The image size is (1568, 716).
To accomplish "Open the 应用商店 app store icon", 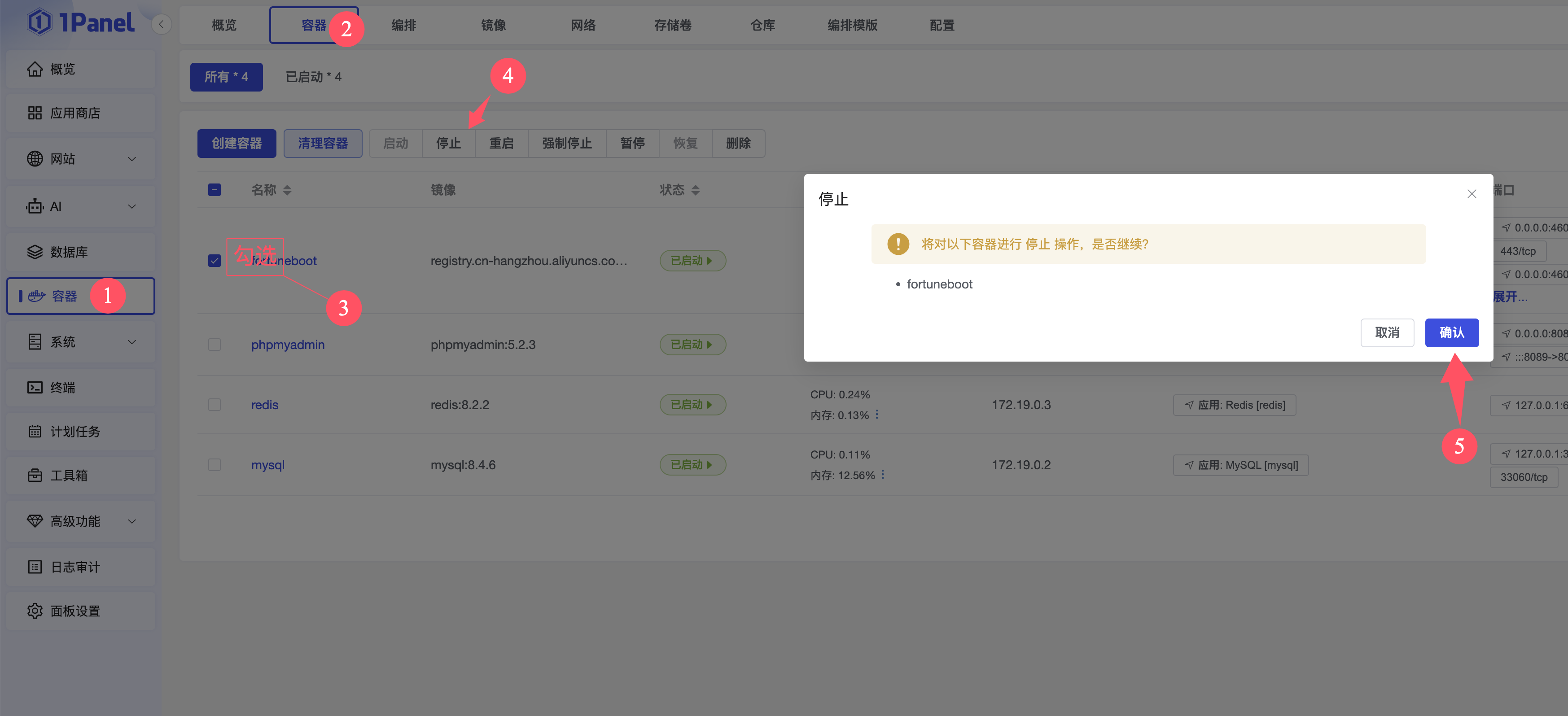I will click(35, 113).
